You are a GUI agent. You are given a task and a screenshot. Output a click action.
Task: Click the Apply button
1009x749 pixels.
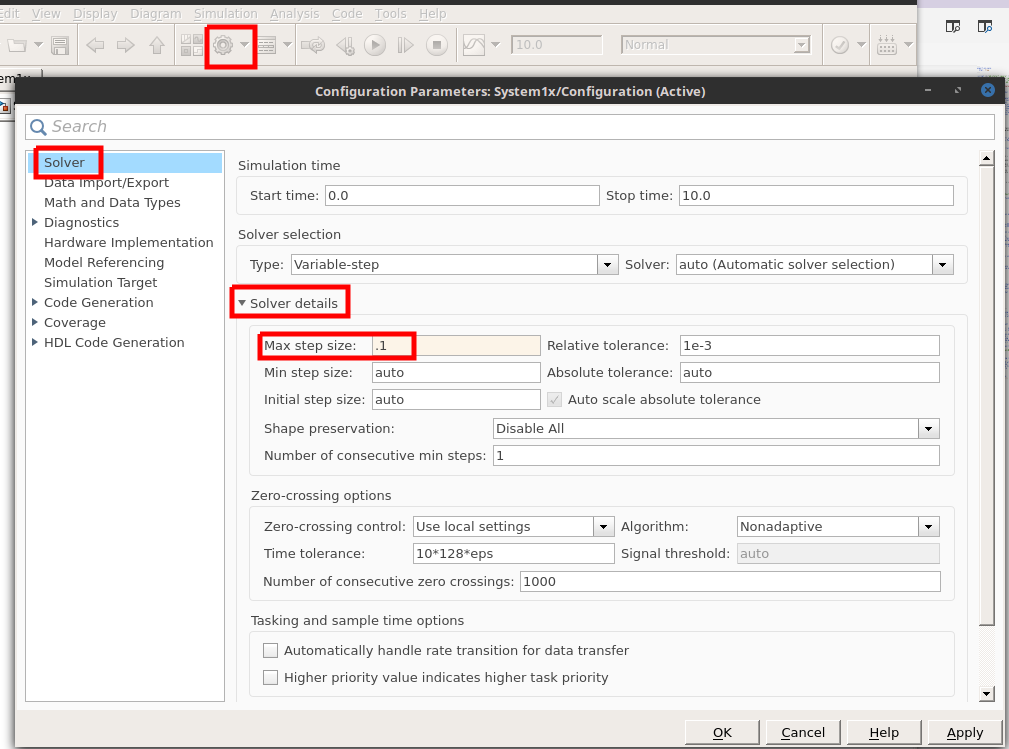tap(965, 732)
